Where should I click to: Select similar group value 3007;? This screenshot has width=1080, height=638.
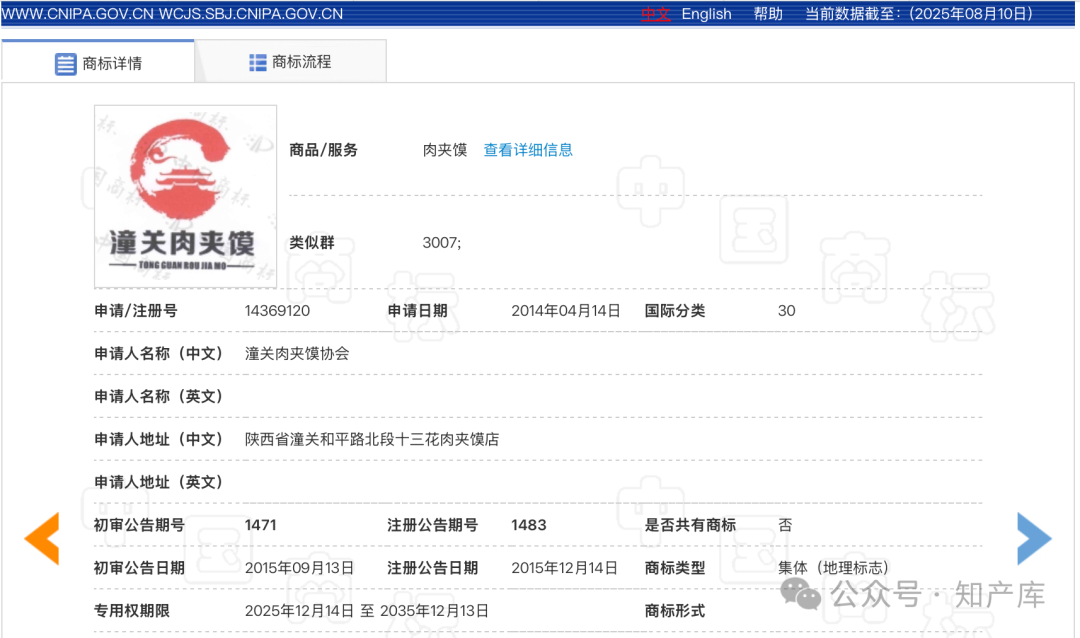(x=442, y=243)
